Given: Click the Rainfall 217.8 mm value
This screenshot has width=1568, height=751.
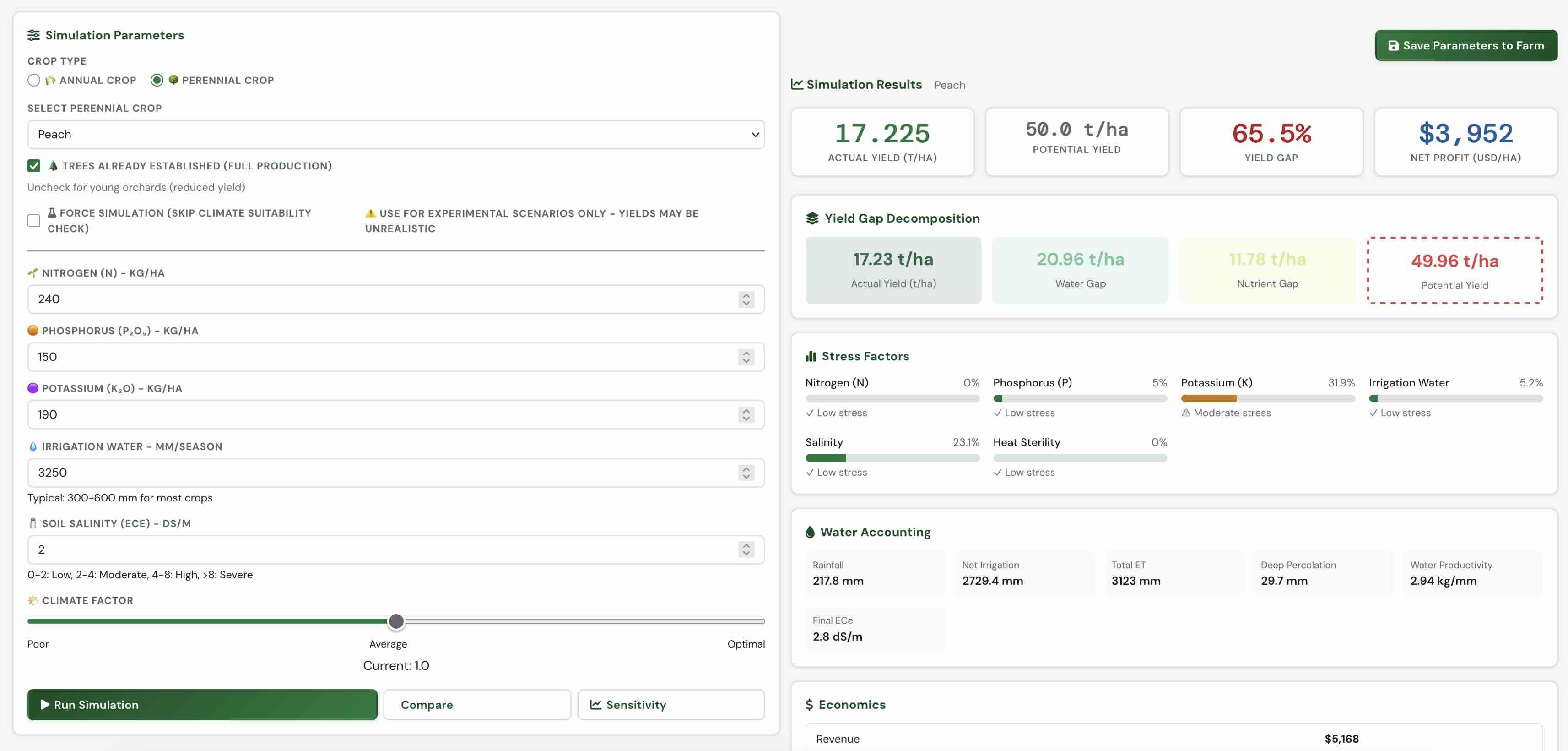Looking at the screenshot, I should (x=838, y=581).
